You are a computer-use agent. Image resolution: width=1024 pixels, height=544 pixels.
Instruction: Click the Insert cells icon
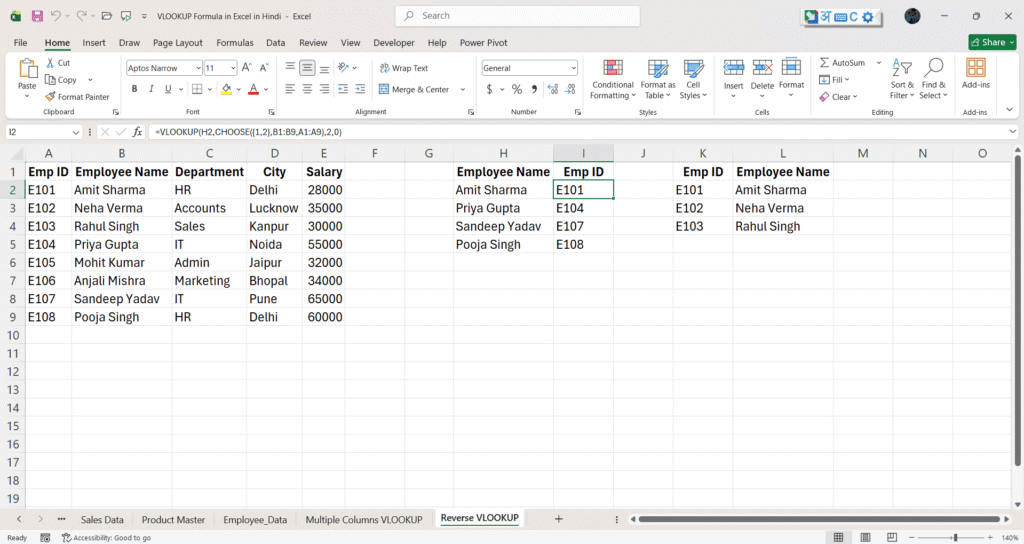(733, 67)
